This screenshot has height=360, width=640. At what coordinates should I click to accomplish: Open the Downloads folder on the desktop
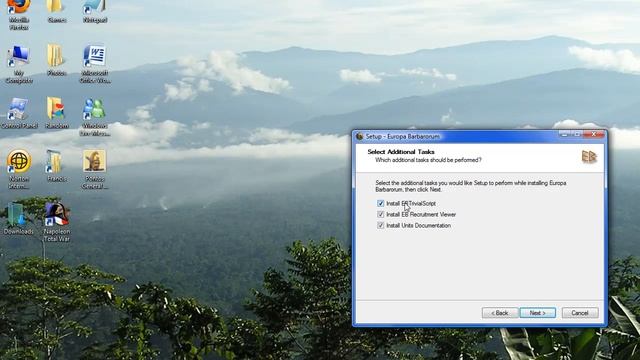point(19,218)
